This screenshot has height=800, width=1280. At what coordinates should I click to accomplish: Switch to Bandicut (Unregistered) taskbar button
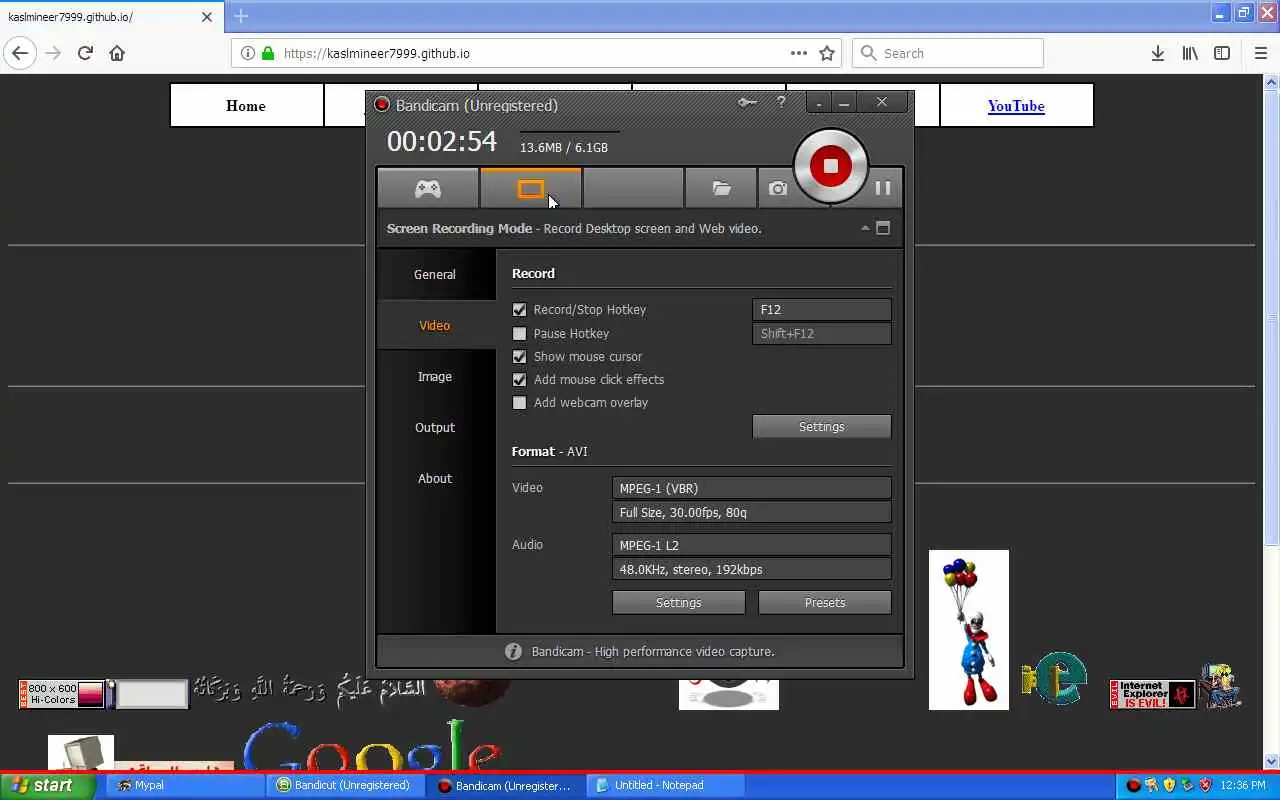345,786
